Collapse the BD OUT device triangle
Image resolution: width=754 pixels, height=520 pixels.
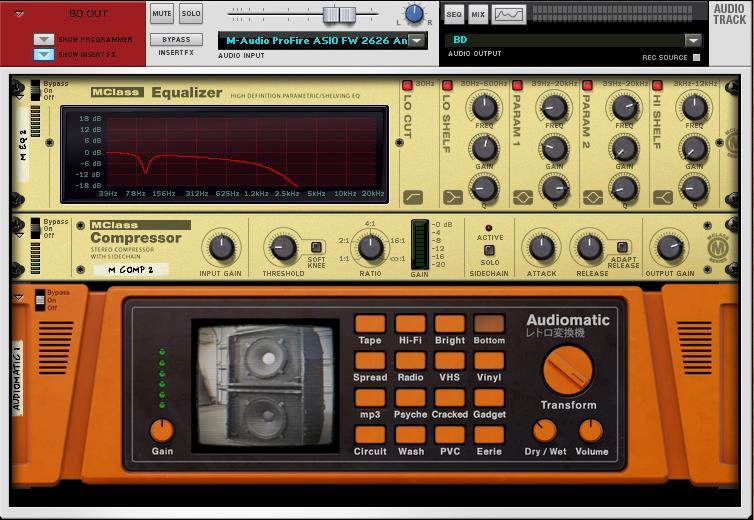tap(19, 14)
